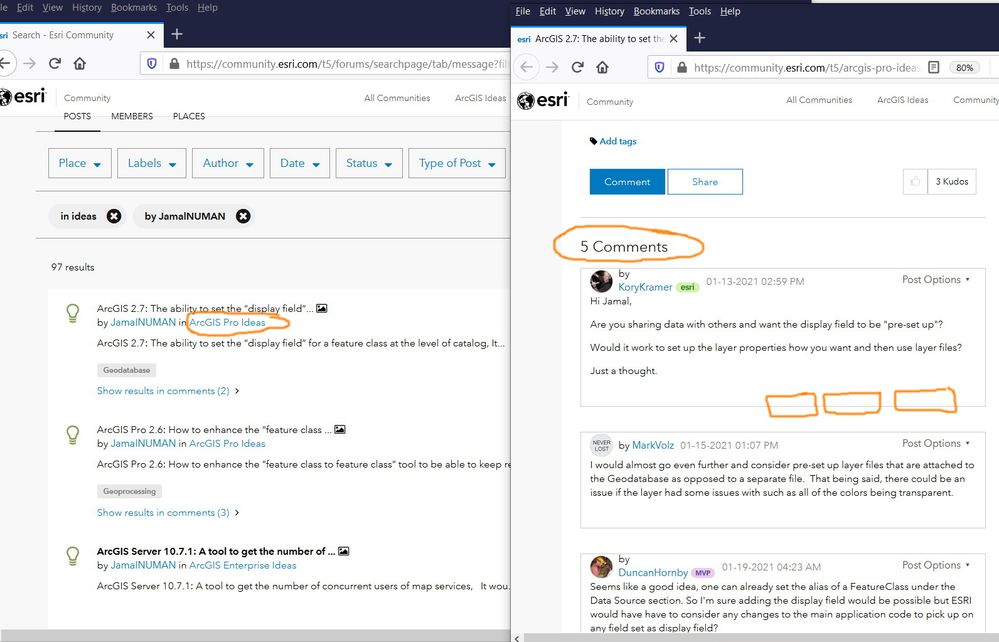Go Home in the left browser window
The width and height of the screenshot is (999, 642).
tap(80, 63)
